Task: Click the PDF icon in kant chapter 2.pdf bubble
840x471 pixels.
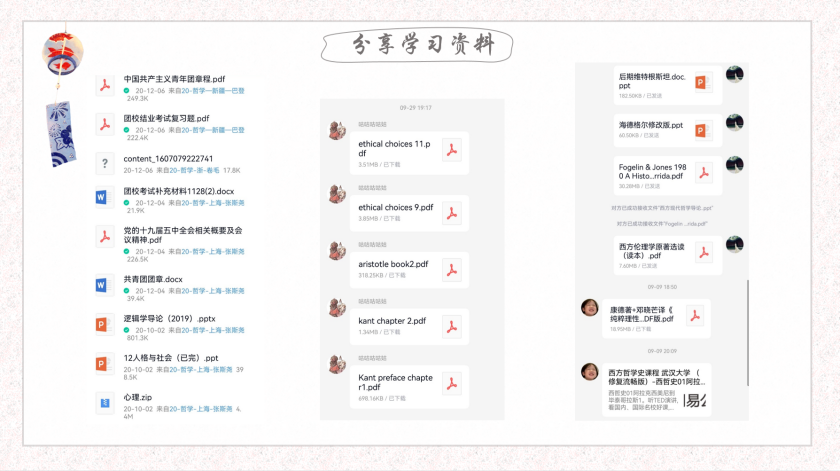Action: 452,327
